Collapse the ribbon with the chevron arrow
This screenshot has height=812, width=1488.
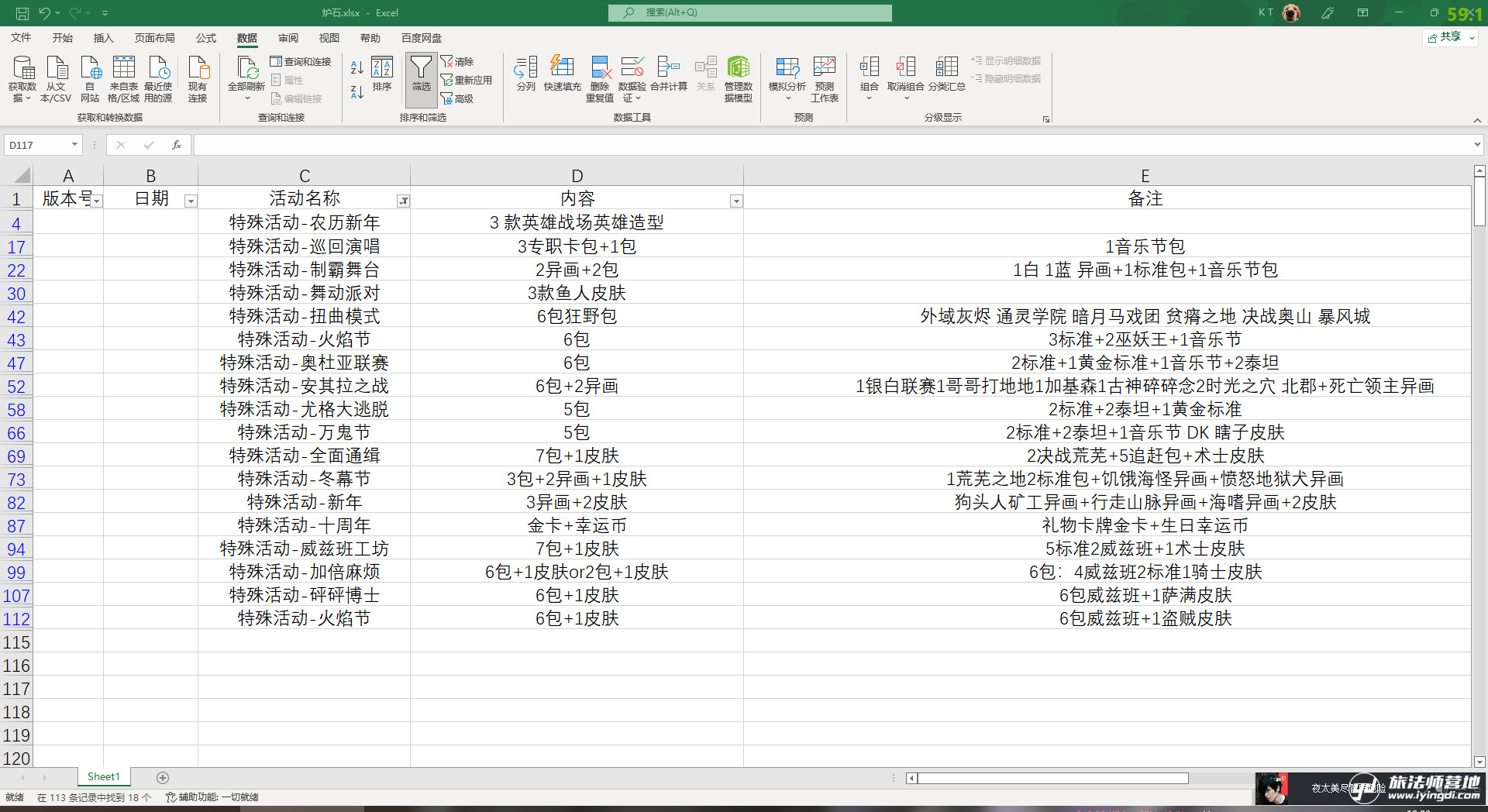(x=1477, y=120)
